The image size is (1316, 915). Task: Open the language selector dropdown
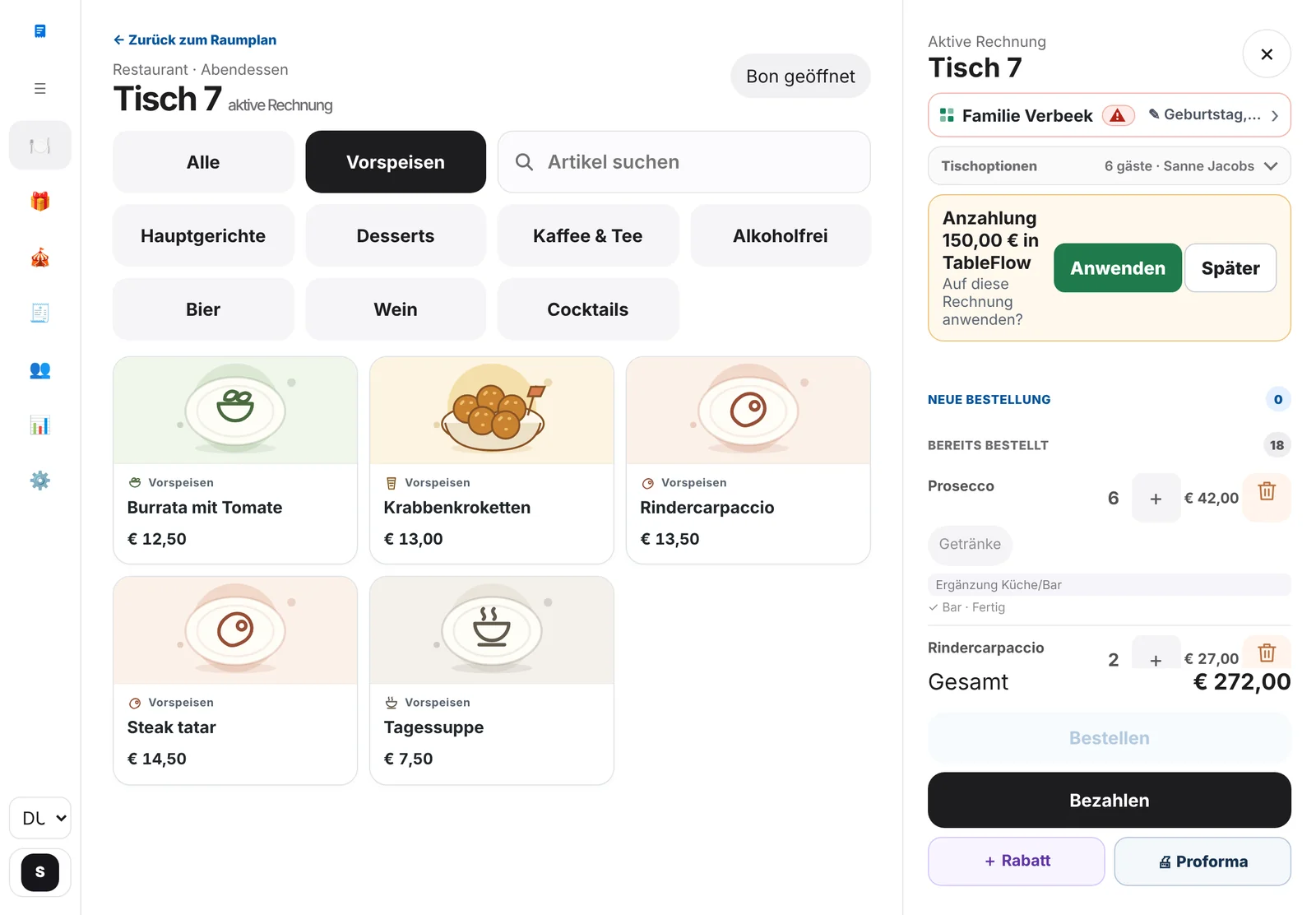tap(39, 818)
